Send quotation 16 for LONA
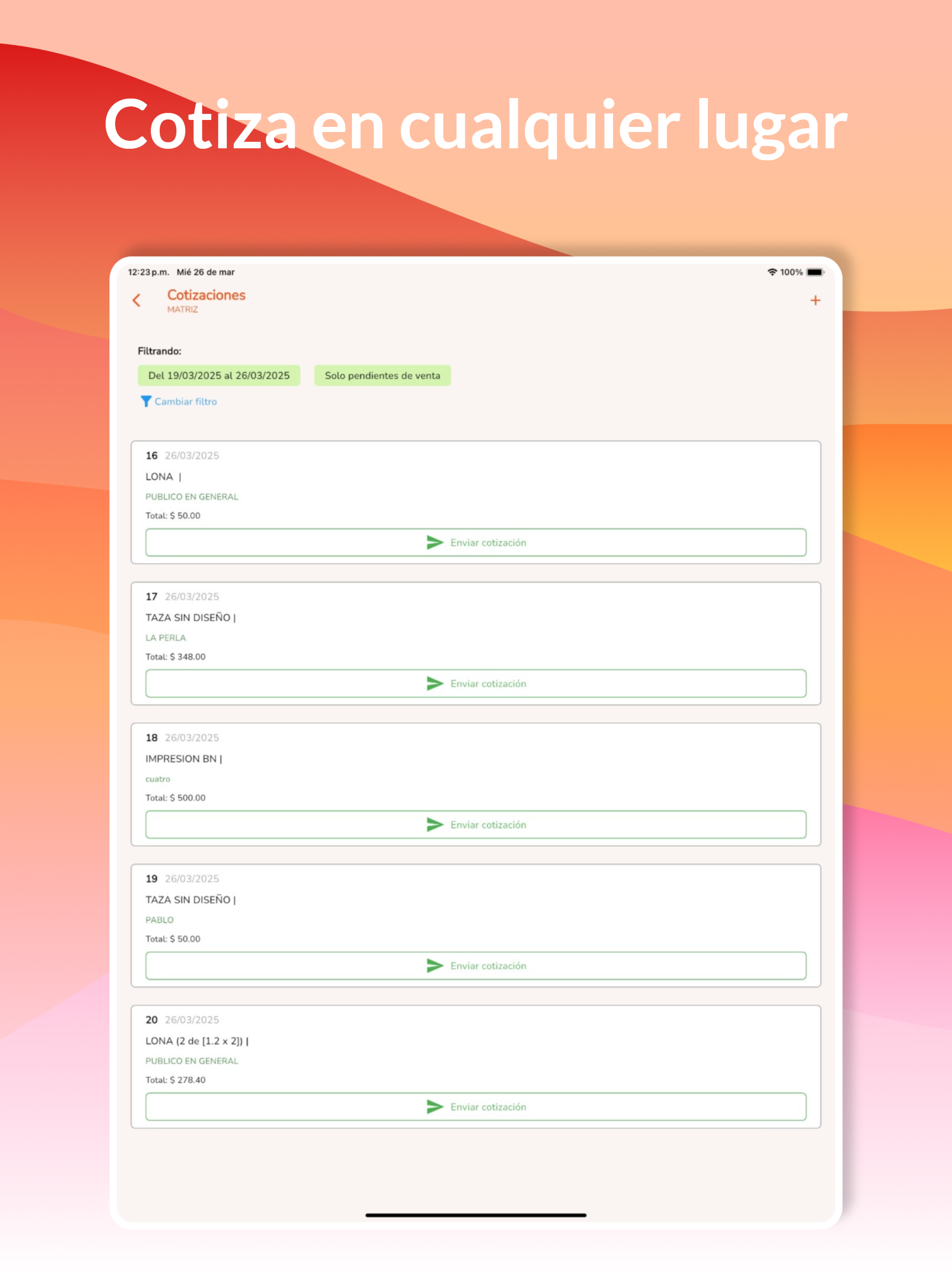The width and height of the screenshot is (952, 1270). [476, 542]
